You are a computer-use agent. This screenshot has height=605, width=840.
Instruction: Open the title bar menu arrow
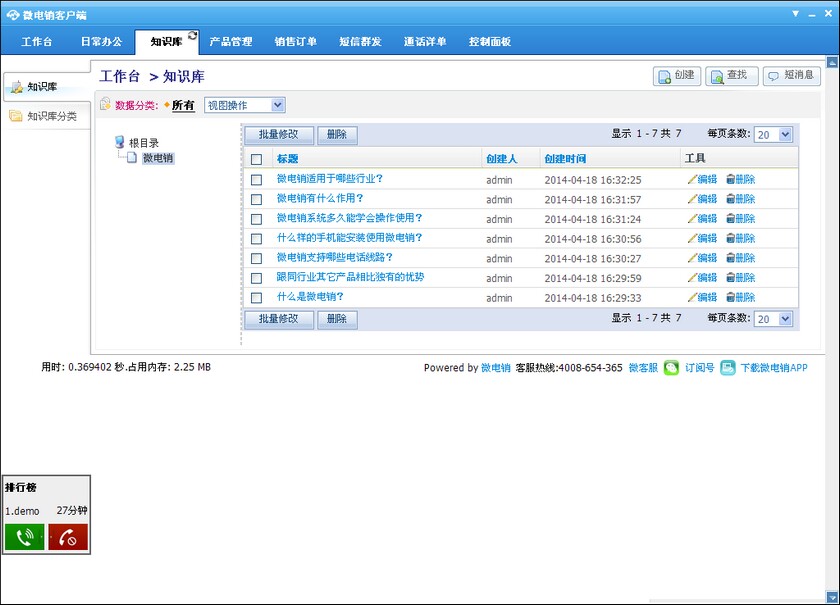pos(796,13)
